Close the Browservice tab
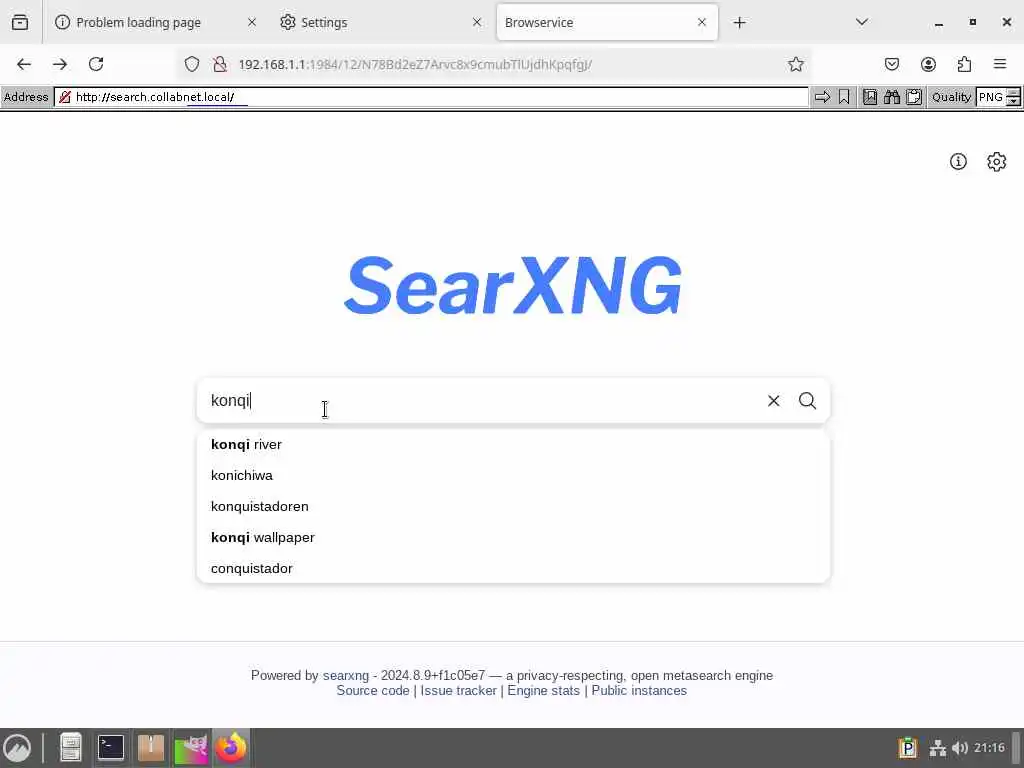This screenshot has width=1024, height=768. click(x=701, y=22)
